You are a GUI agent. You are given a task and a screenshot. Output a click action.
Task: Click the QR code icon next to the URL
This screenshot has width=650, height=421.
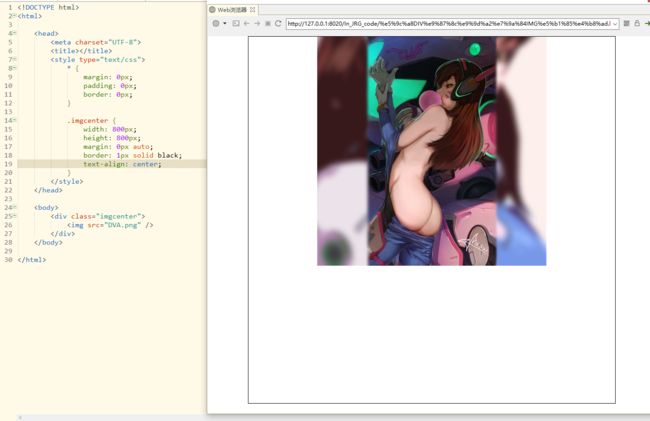tap(626, 23)
